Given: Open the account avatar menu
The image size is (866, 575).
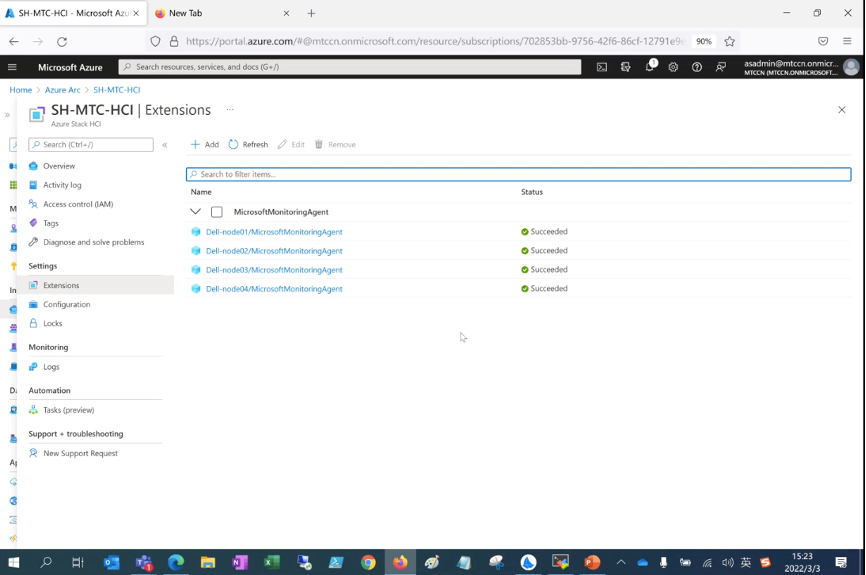Looking at the screenshot, I should pyautogui.click(x=851, y=67).
